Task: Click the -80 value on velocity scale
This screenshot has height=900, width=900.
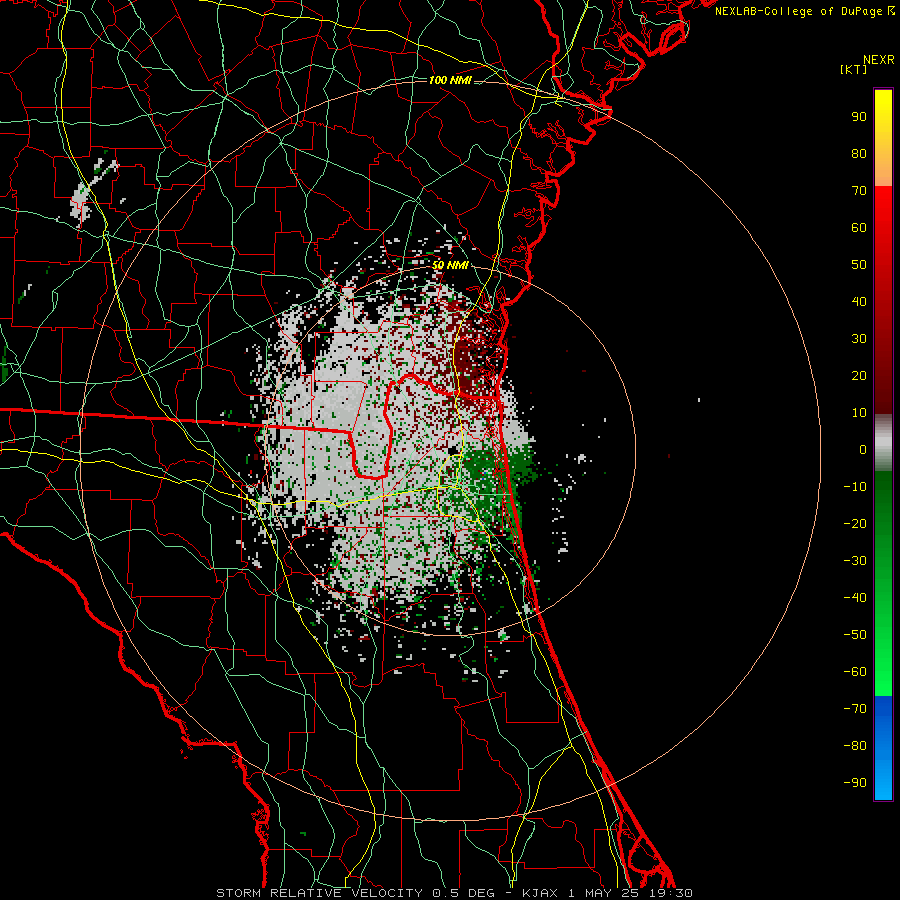Action: [855, 746]
